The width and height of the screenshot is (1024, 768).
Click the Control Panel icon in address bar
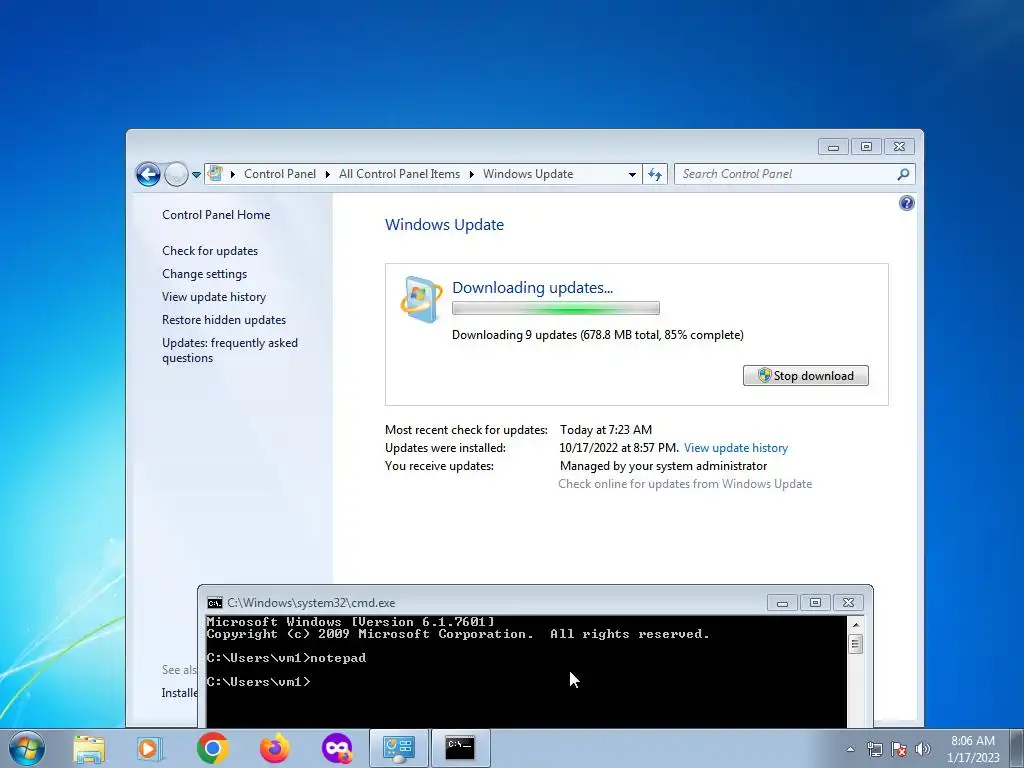216,174
